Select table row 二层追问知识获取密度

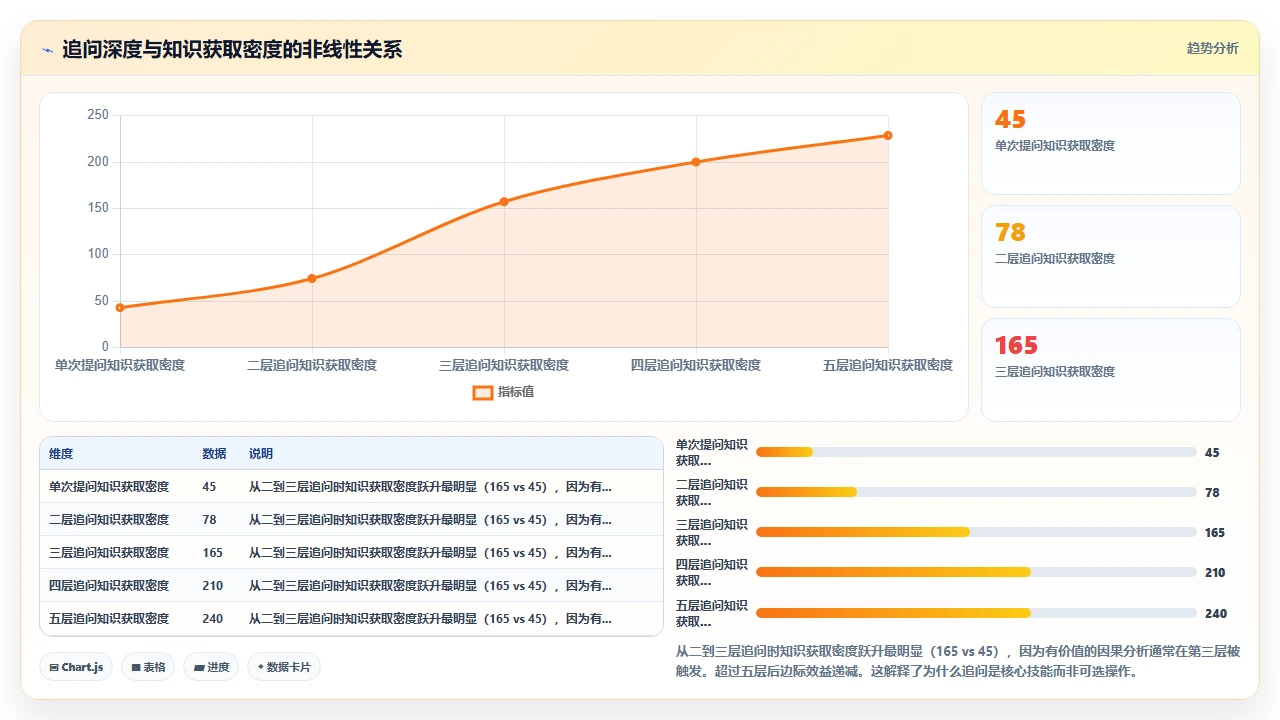point(351,520)
